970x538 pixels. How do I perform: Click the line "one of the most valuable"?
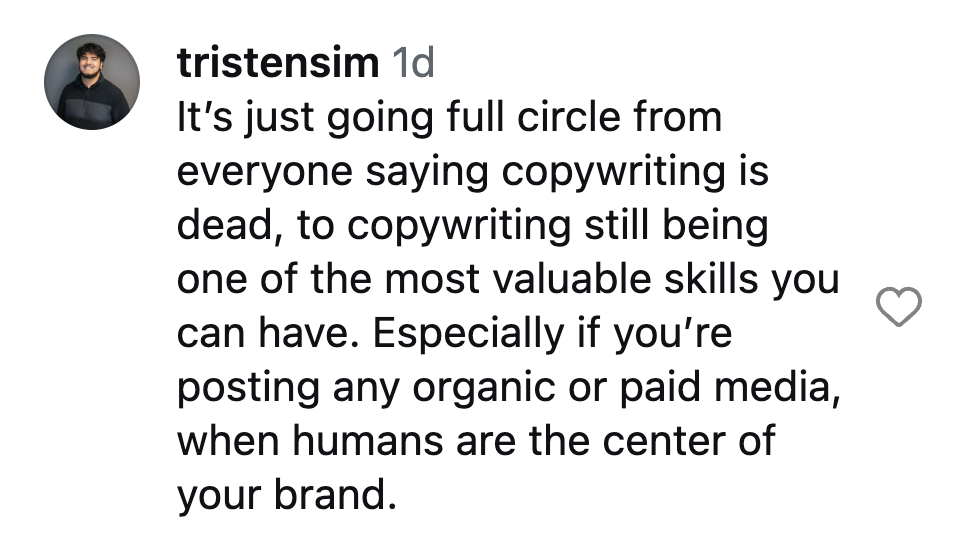pyautogui.click(x=508, y=280)
